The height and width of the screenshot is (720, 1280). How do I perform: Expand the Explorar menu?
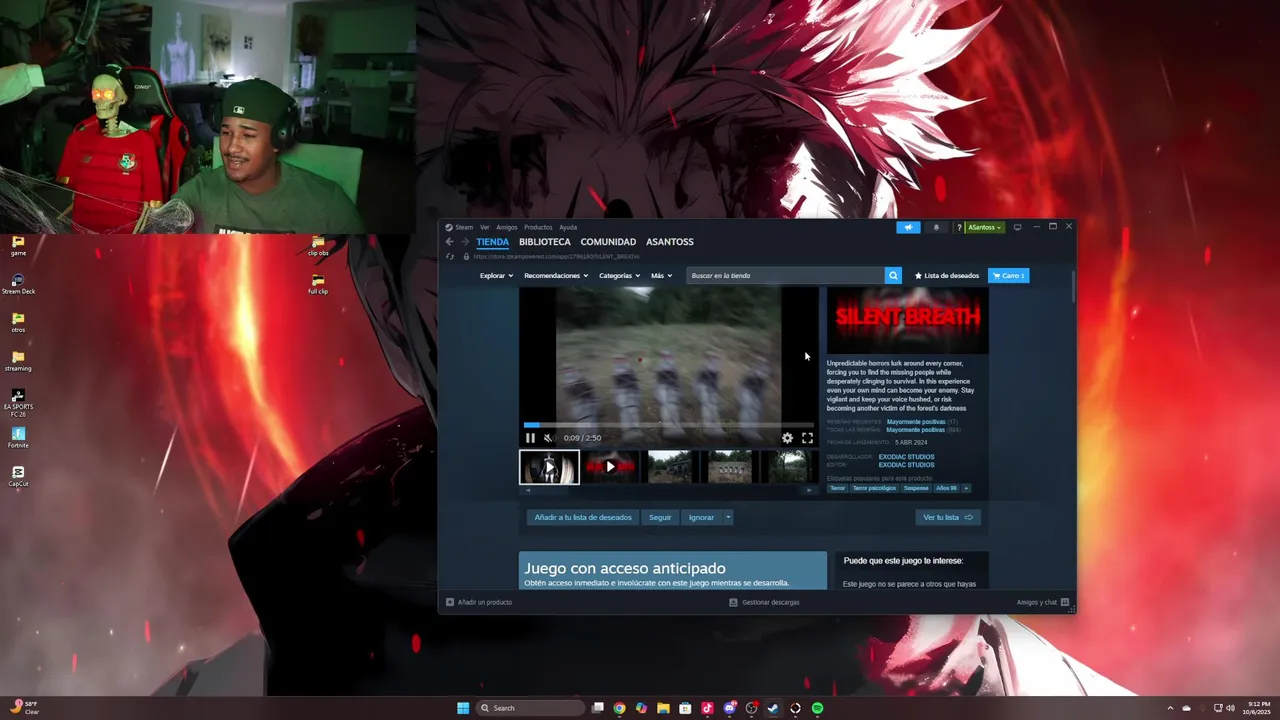496,276
